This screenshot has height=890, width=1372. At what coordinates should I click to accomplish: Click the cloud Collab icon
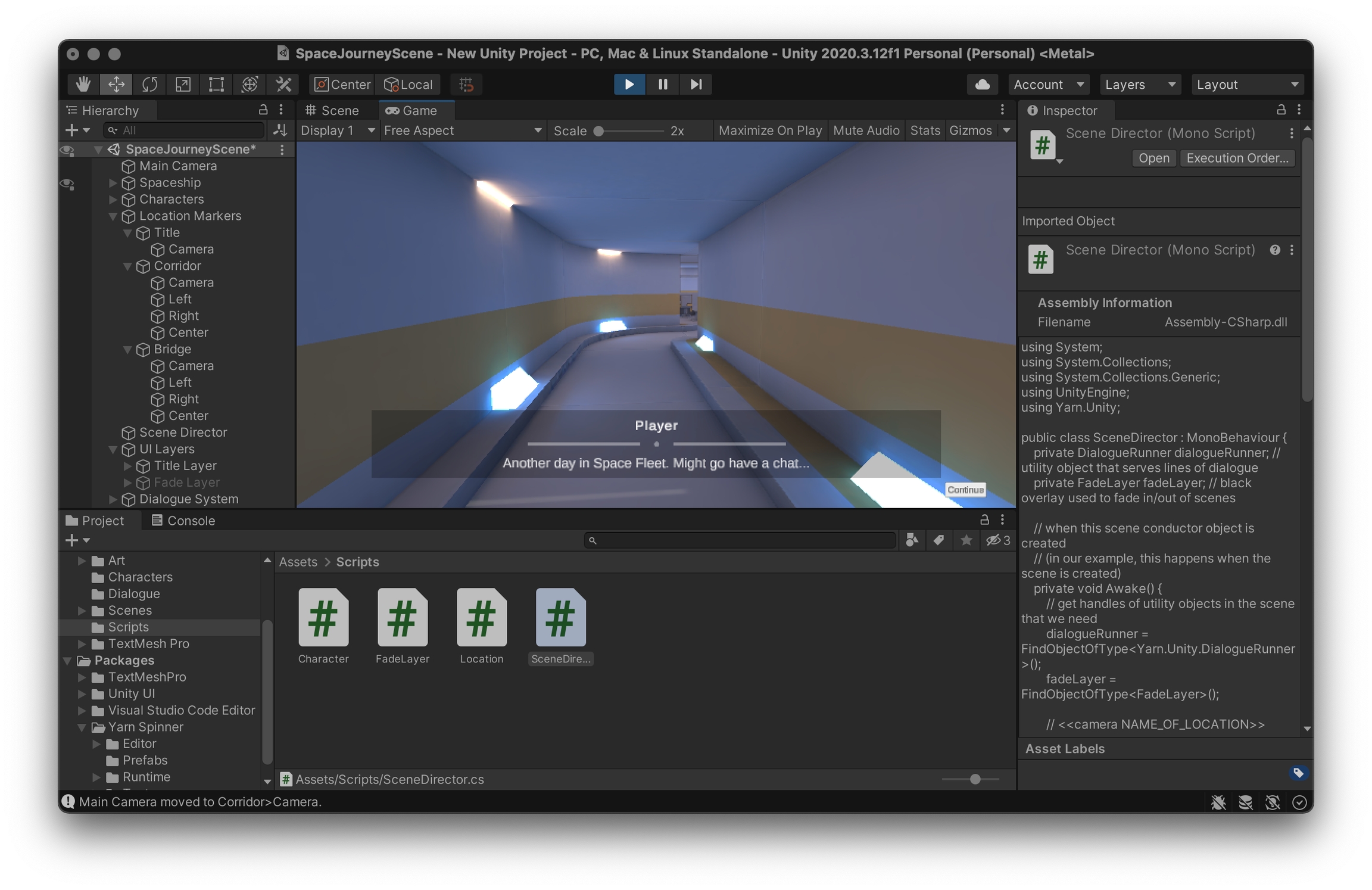[983, 84]
